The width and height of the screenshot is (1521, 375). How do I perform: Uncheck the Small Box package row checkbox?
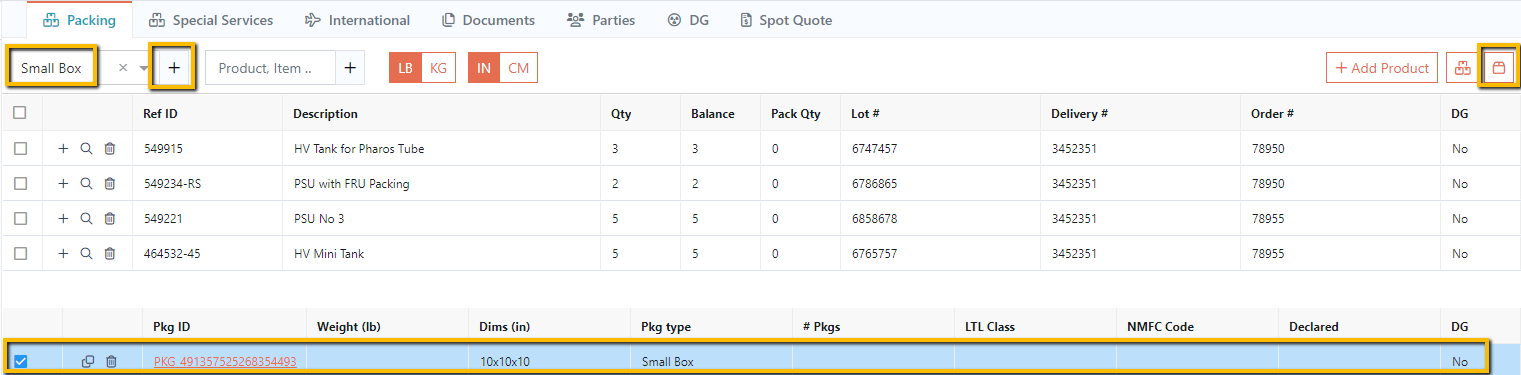(20, 361)
